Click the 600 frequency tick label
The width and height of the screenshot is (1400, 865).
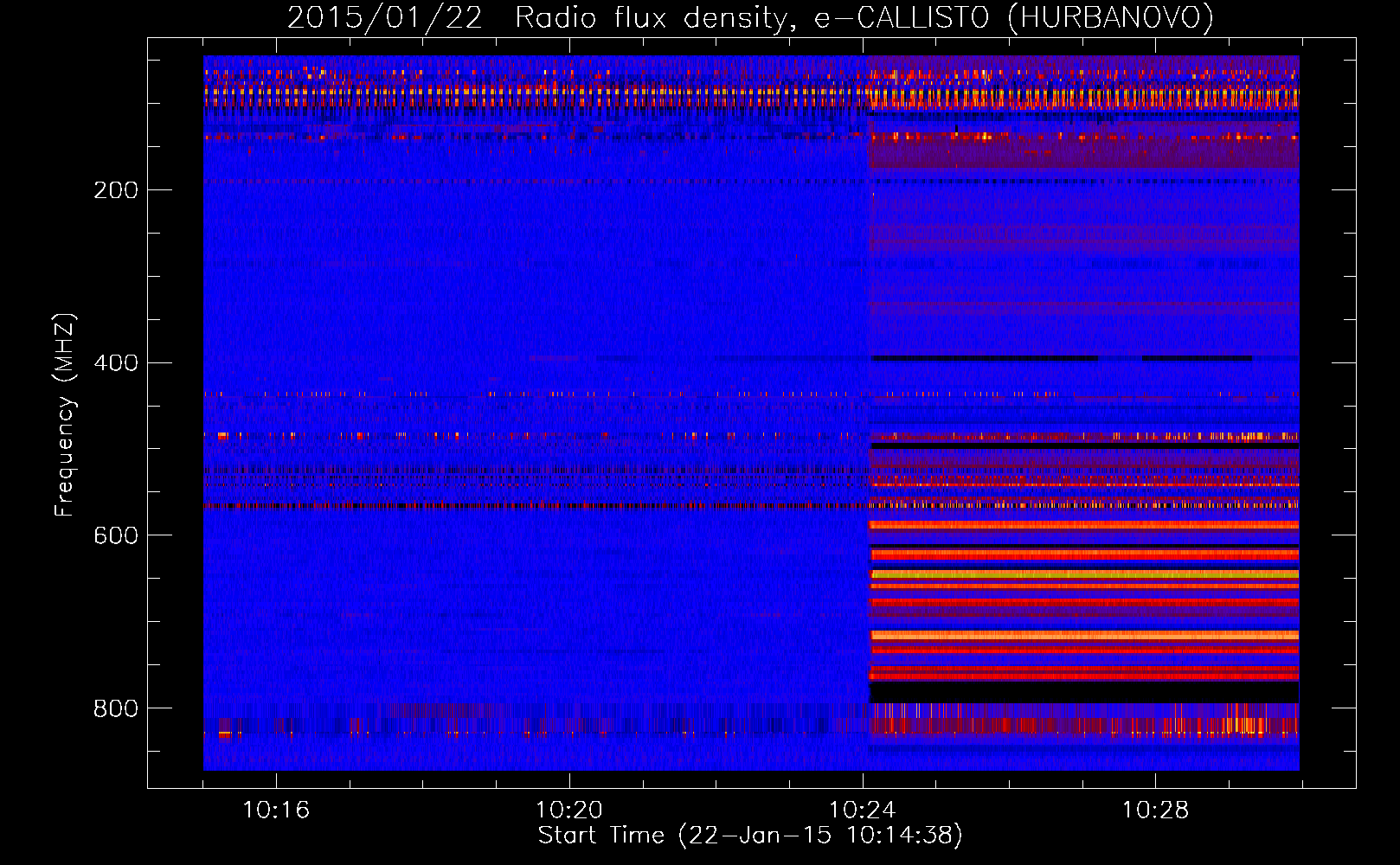point(116,535)
